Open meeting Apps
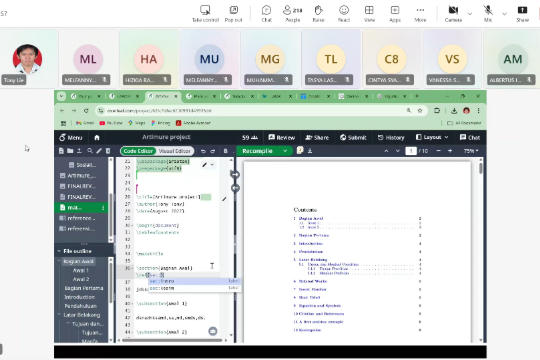 click(x=395, y=14)
